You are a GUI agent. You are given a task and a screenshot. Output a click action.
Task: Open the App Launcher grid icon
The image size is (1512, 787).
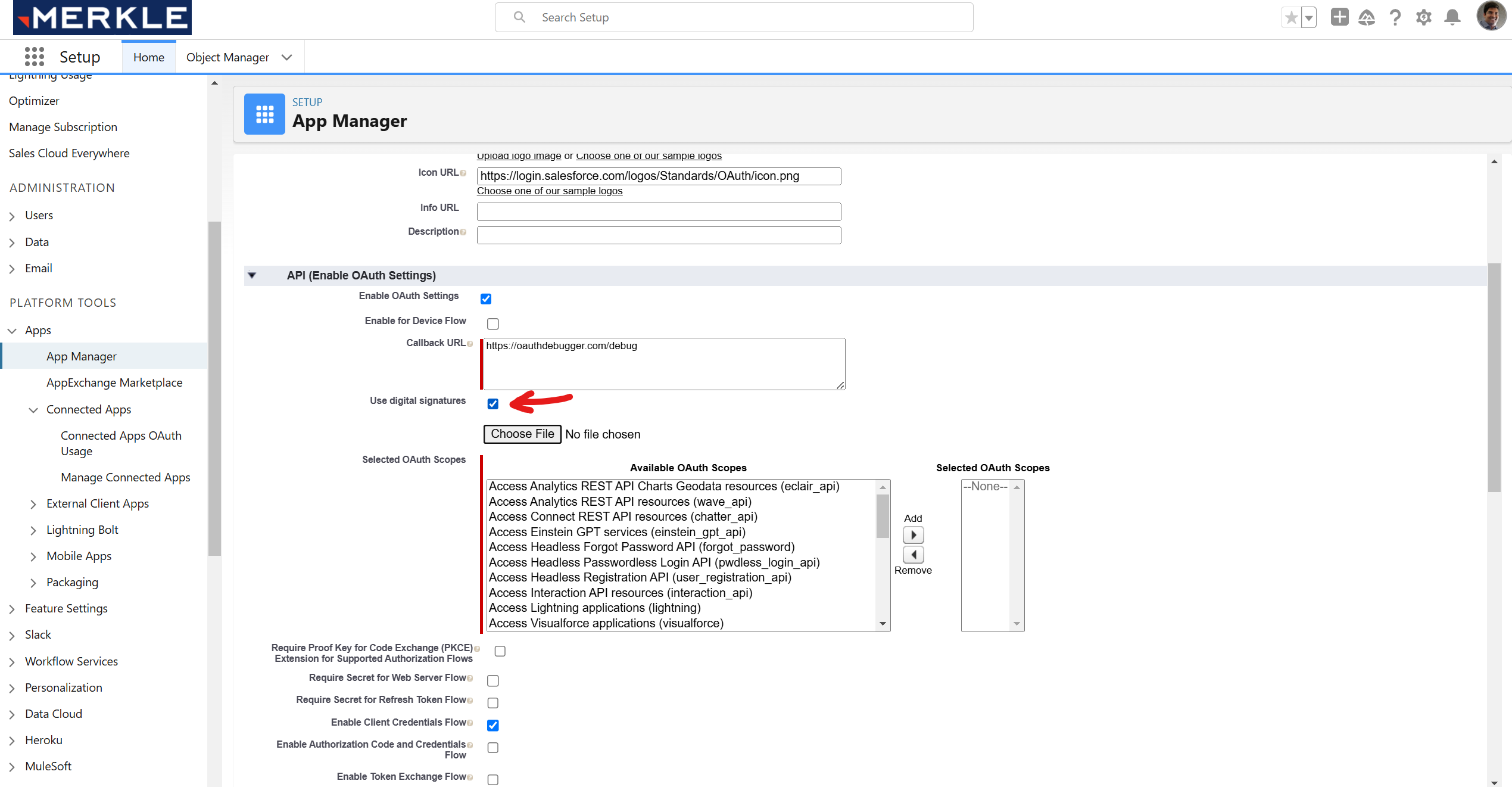click(35, 57)
